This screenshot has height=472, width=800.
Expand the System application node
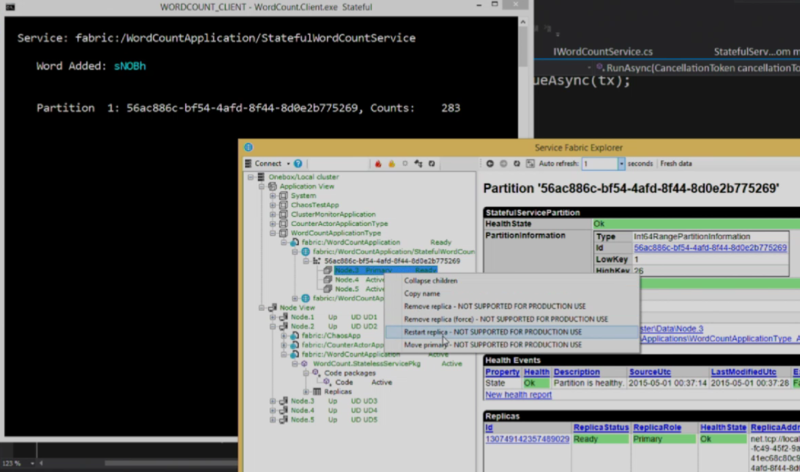[273, 195]
